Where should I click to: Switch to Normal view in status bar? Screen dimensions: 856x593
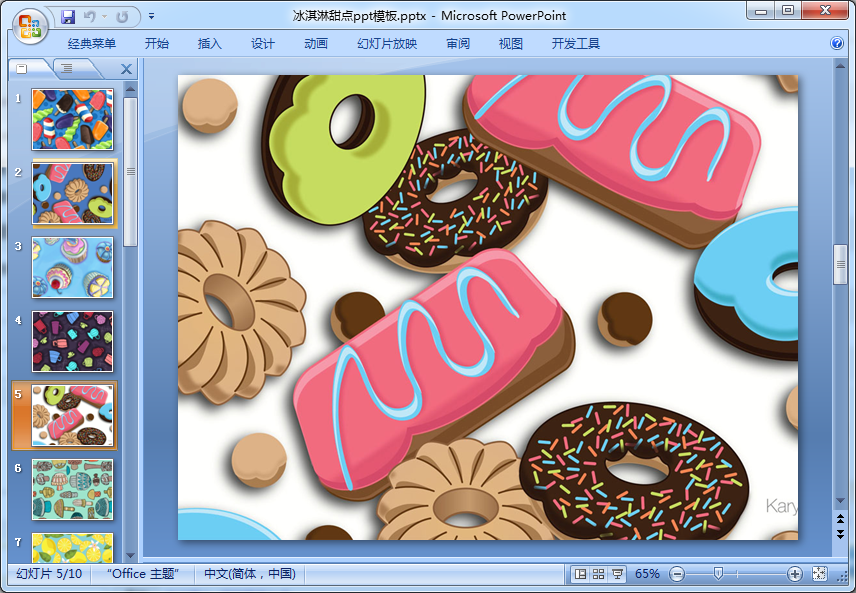click(x=580, y=574)
